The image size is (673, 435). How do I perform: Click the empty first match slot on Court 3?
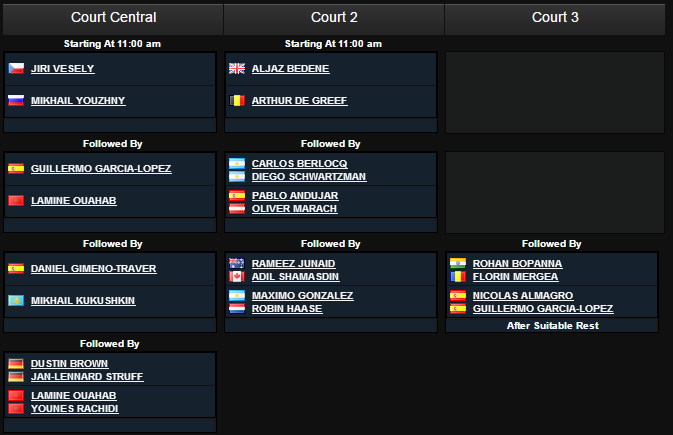click(555, 92)
